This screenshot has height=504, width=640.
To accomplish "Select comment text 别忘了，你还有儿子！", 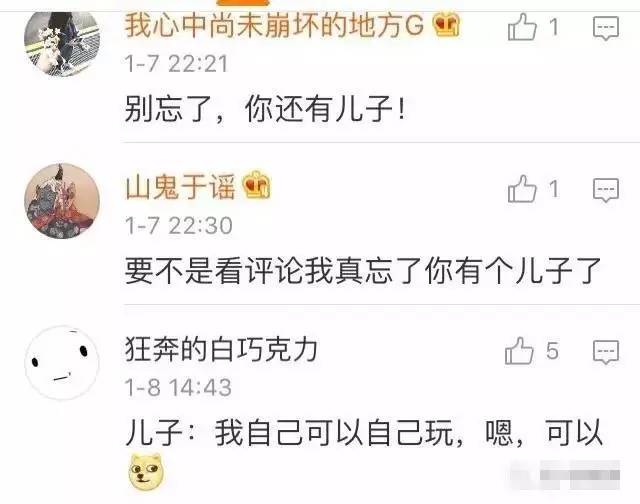I will point(265,109).
